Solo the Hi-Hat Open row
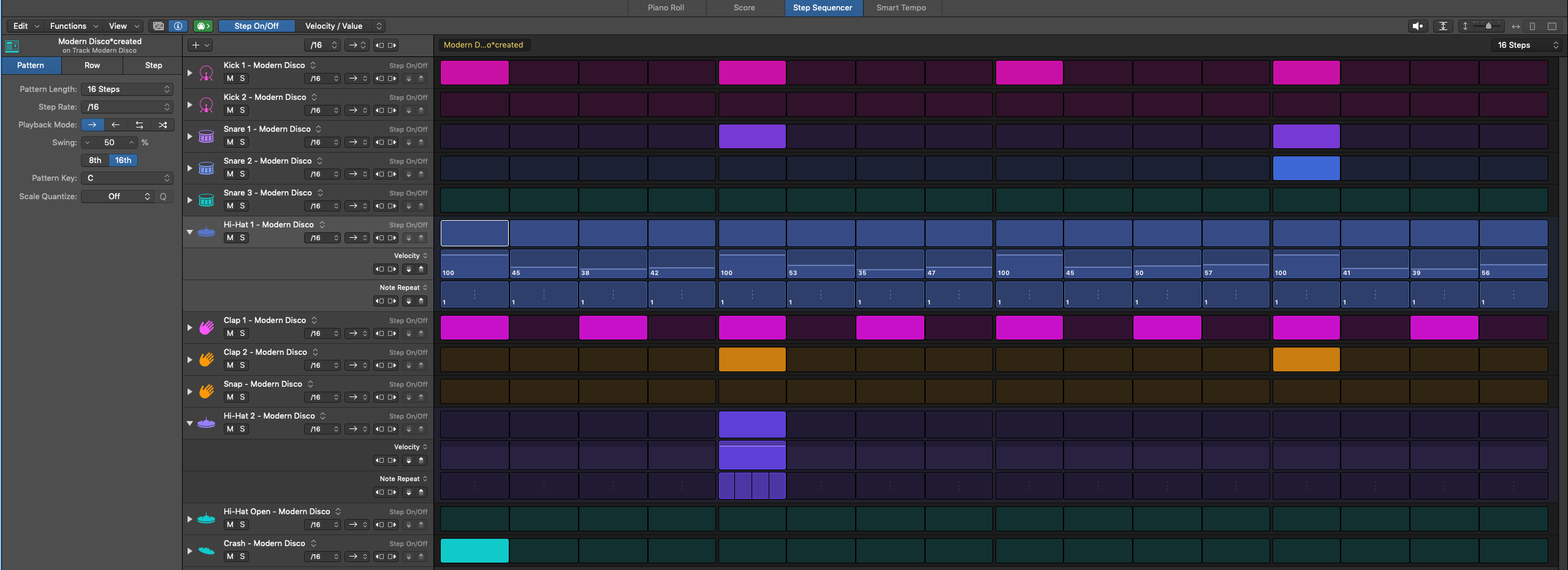1568x570 pixels. 242,525
